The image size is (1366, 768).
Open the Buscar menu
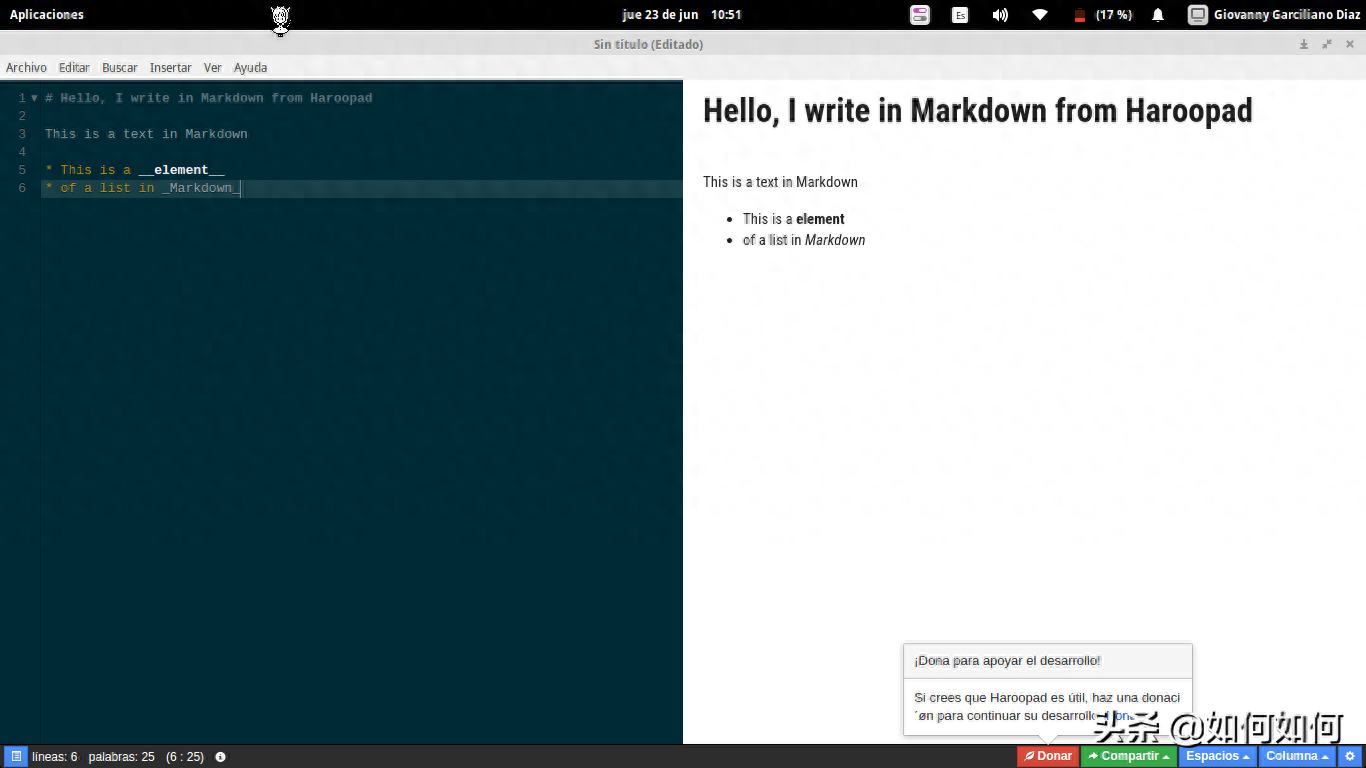click(x=120, y=67)
